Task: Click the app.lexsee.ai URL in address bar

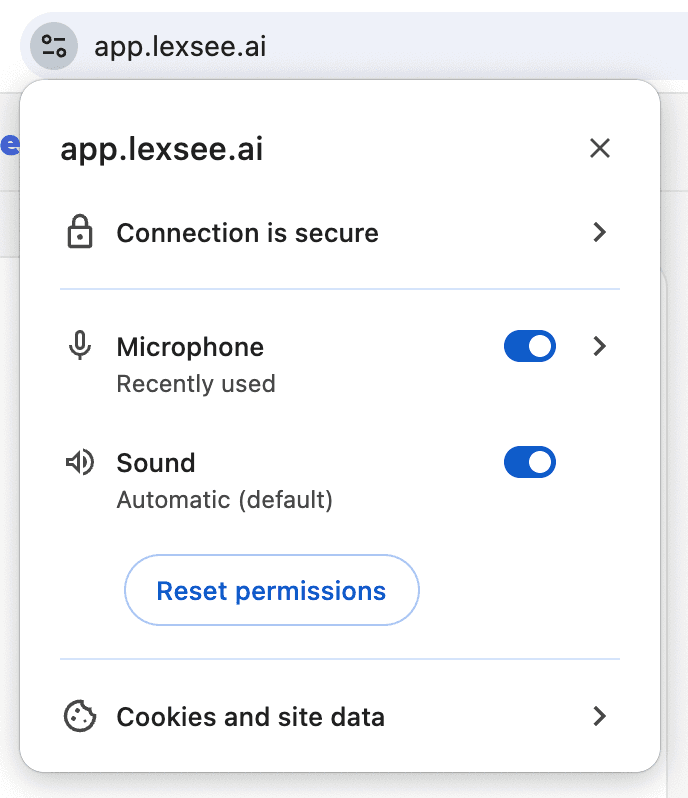Action: [x=180, y=47]
